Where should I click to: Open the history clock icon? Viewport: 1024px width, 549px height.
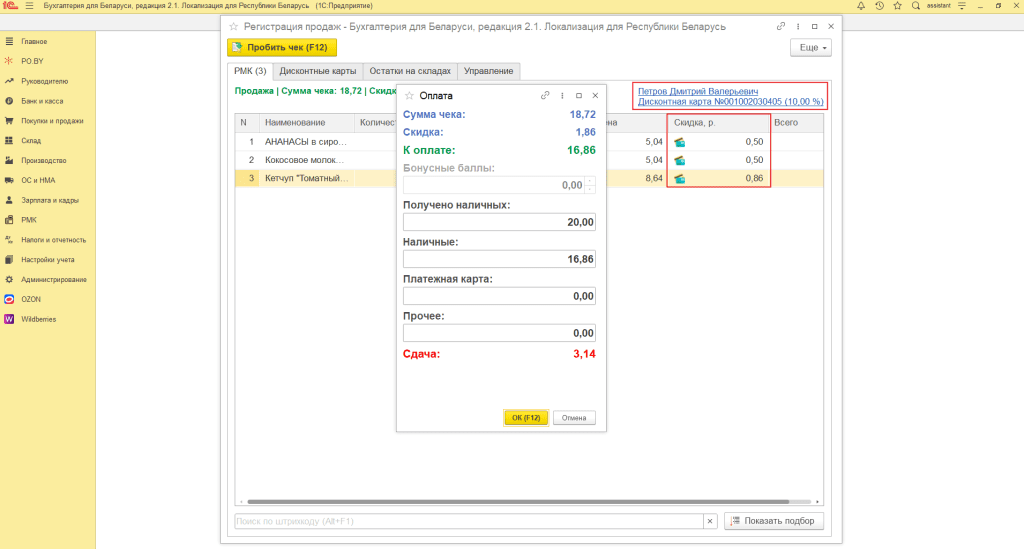tap(878, 6)
